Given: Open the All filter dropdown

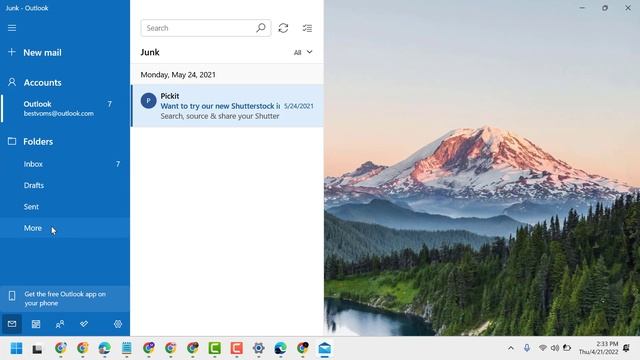Looking at the screenshot, I should pos(303,52).
